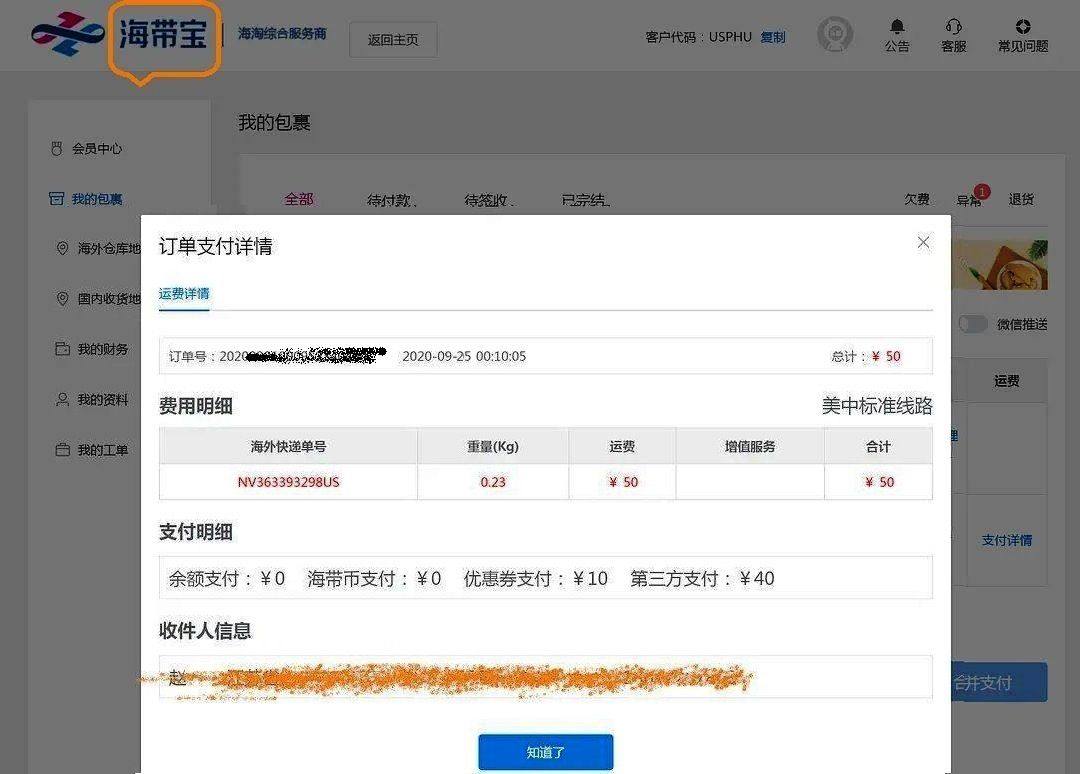
Task: Click 海淘综合服务商 tagline
Action: coord(282,33)
